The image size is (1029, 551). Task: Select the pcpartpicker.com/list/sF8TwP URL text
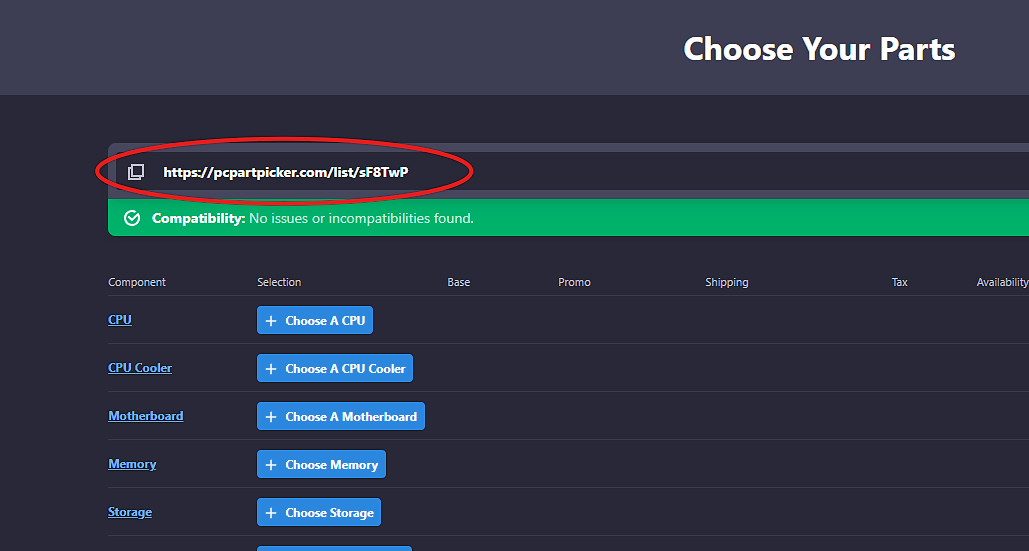pyautogui.click(x=285, y=172)
